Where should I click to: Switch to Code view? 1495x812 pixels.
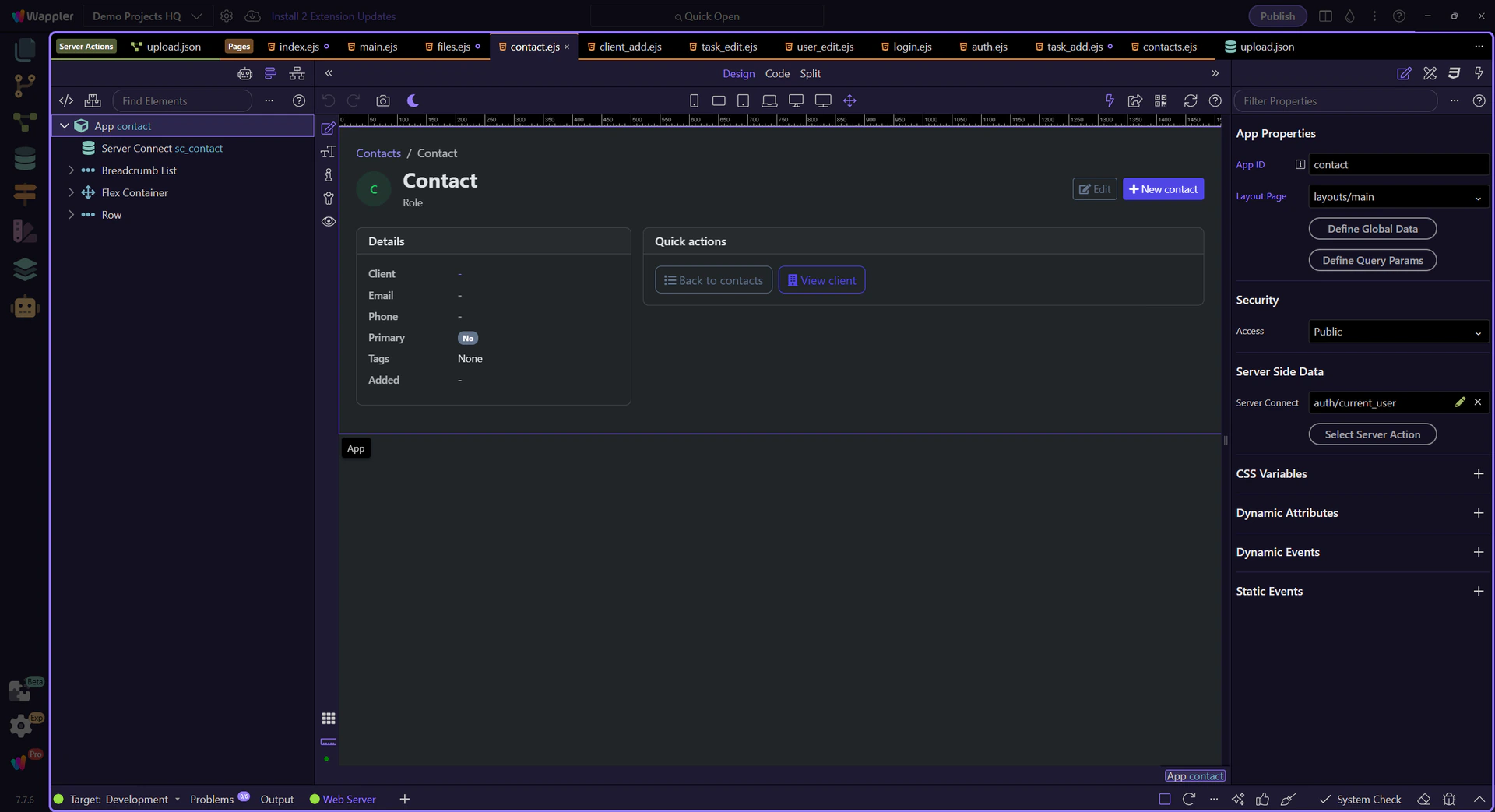[776, 73]
